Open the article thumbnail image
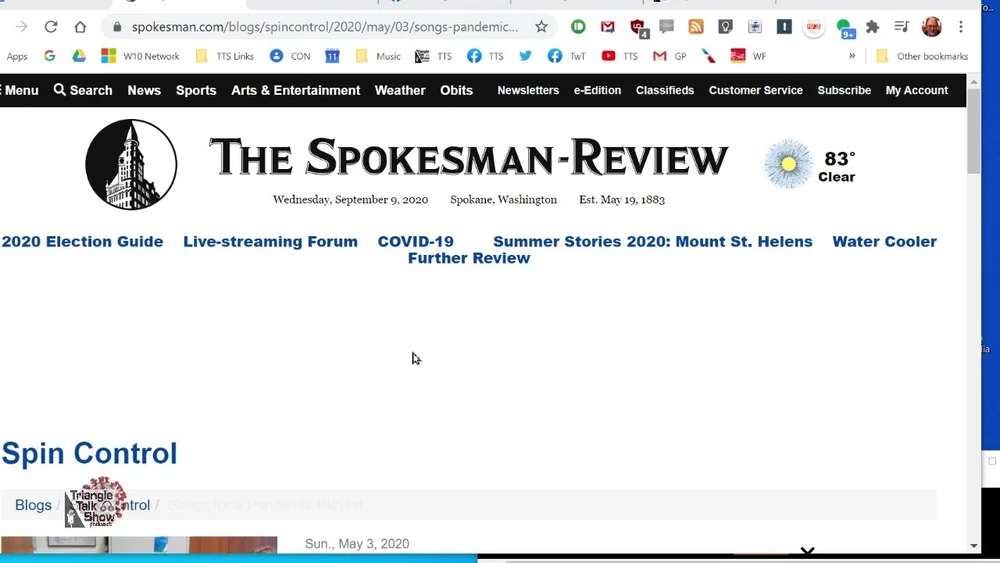1000x563 pixels. [x=139, y=545]
